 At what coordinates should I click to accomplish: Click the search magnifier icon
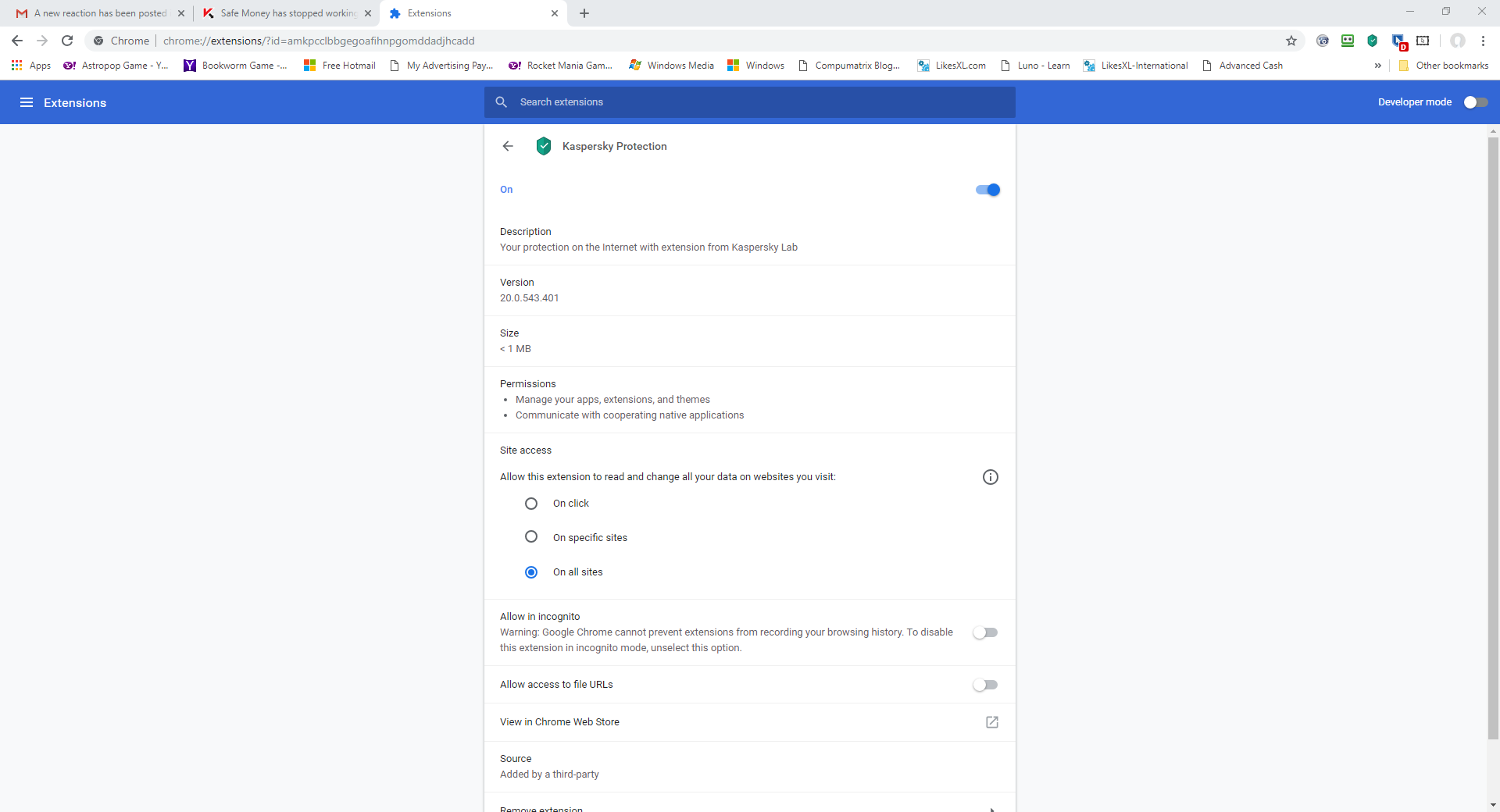tap(502, 102)
